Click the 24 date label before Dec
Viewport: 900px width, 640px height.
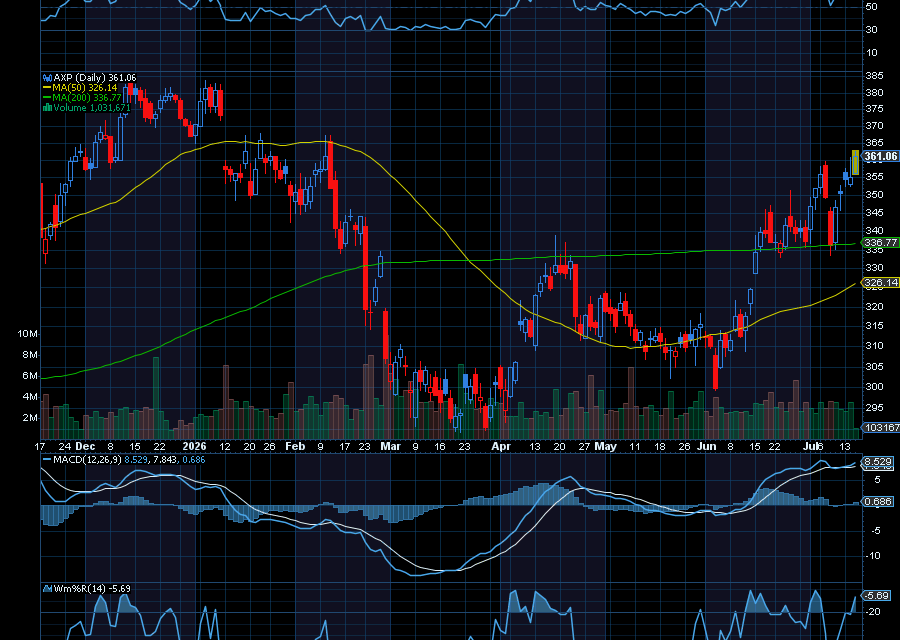(x=64, y=446)
